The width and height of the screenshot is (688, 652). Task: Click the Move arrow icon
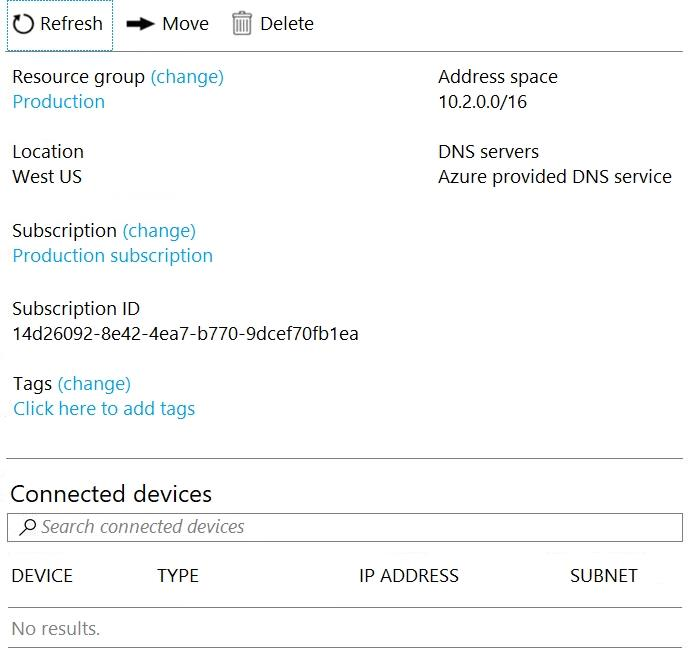pos(141,24)
